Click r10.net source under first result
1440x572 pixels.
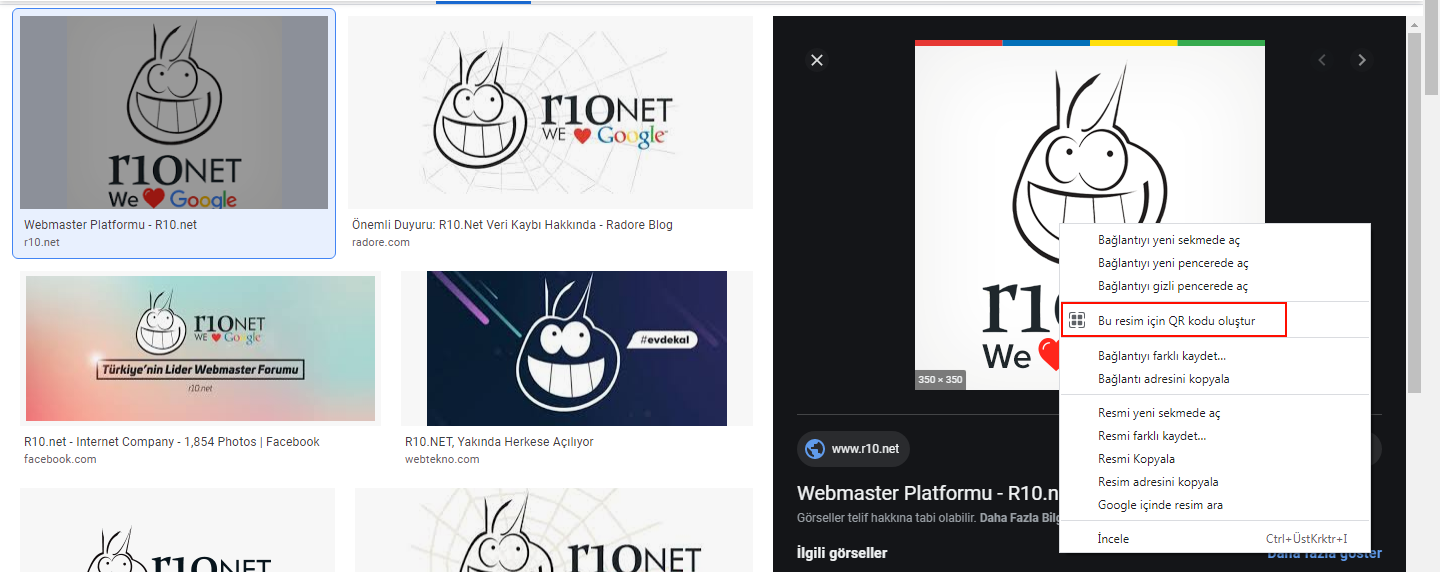pos(42,242)
